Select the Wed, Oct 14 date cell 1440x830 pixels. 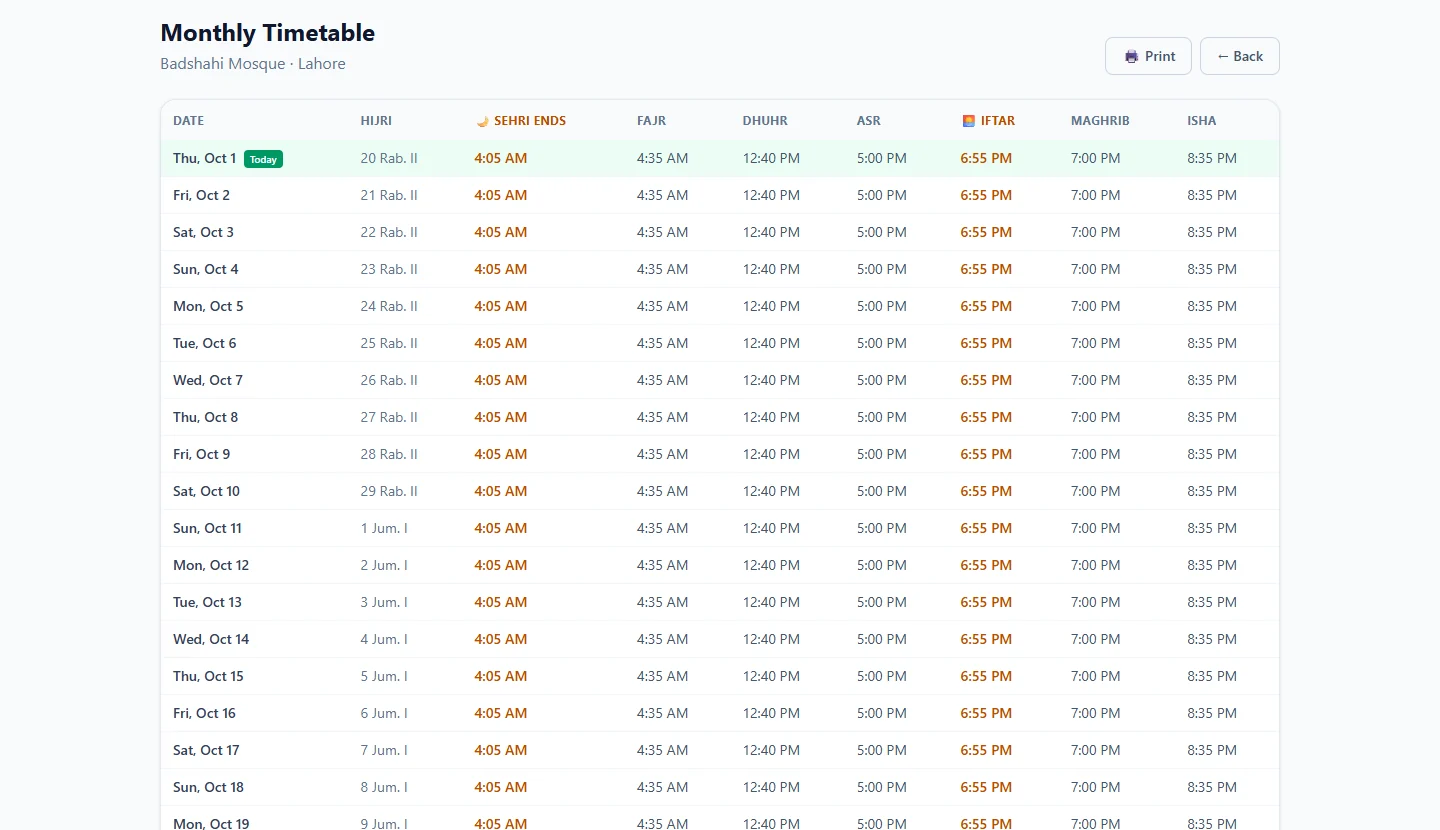coord(211,639)
